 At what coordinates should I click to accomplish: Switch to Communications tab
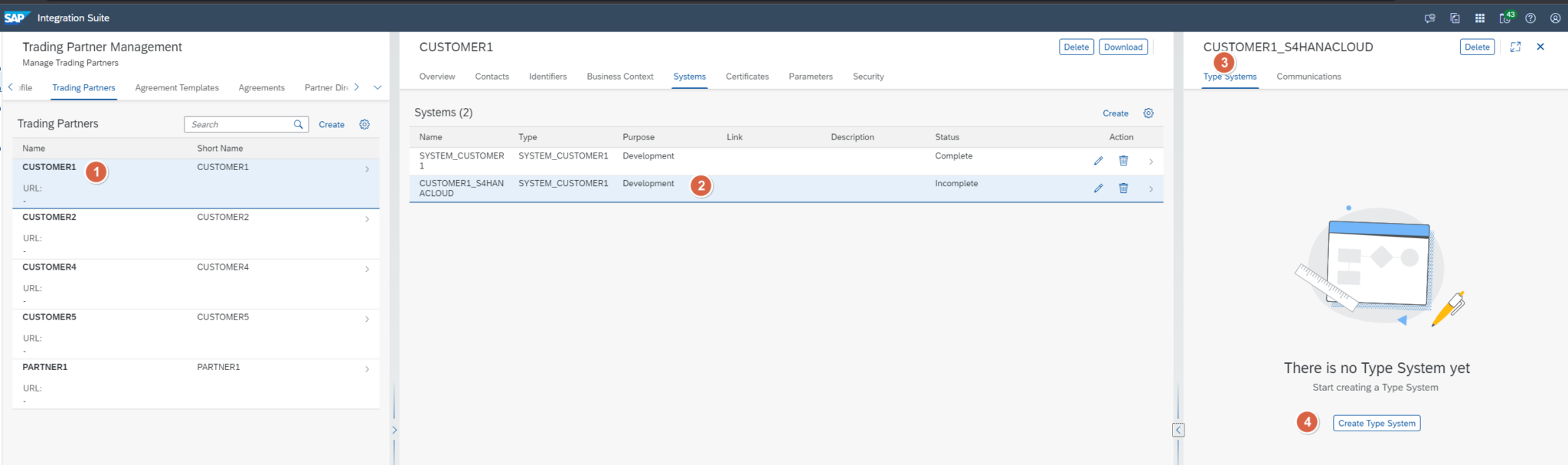pyautogui.click(x=1308, y=77)
